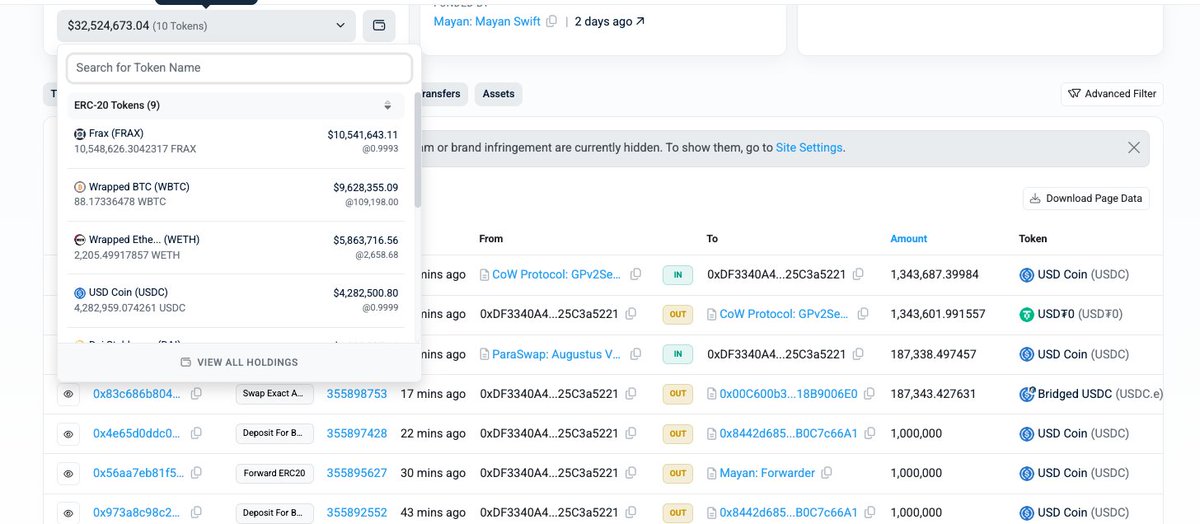Copy From address in 43 mins ago row

[631, 513]
